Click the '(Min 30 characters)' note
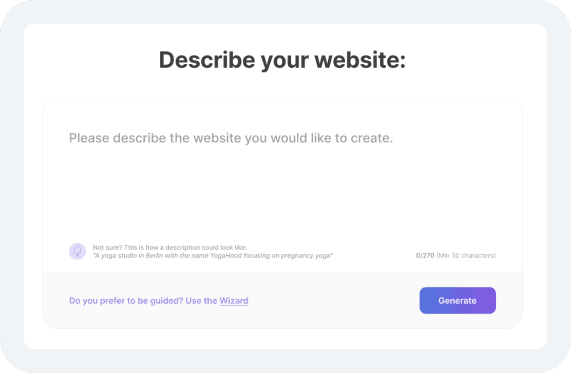 coord(466,256)
